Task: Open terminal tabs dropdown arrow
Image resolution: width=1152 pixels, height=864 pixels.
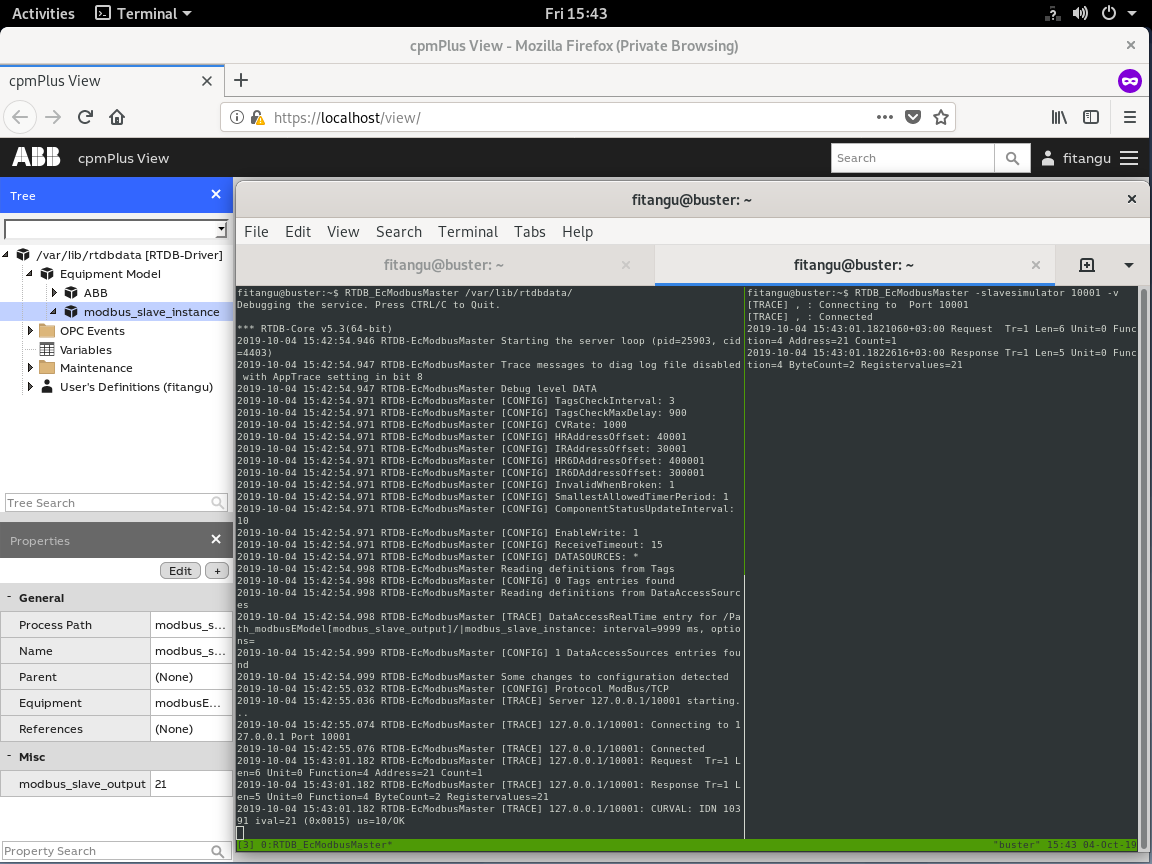Action: (1128, 265)
